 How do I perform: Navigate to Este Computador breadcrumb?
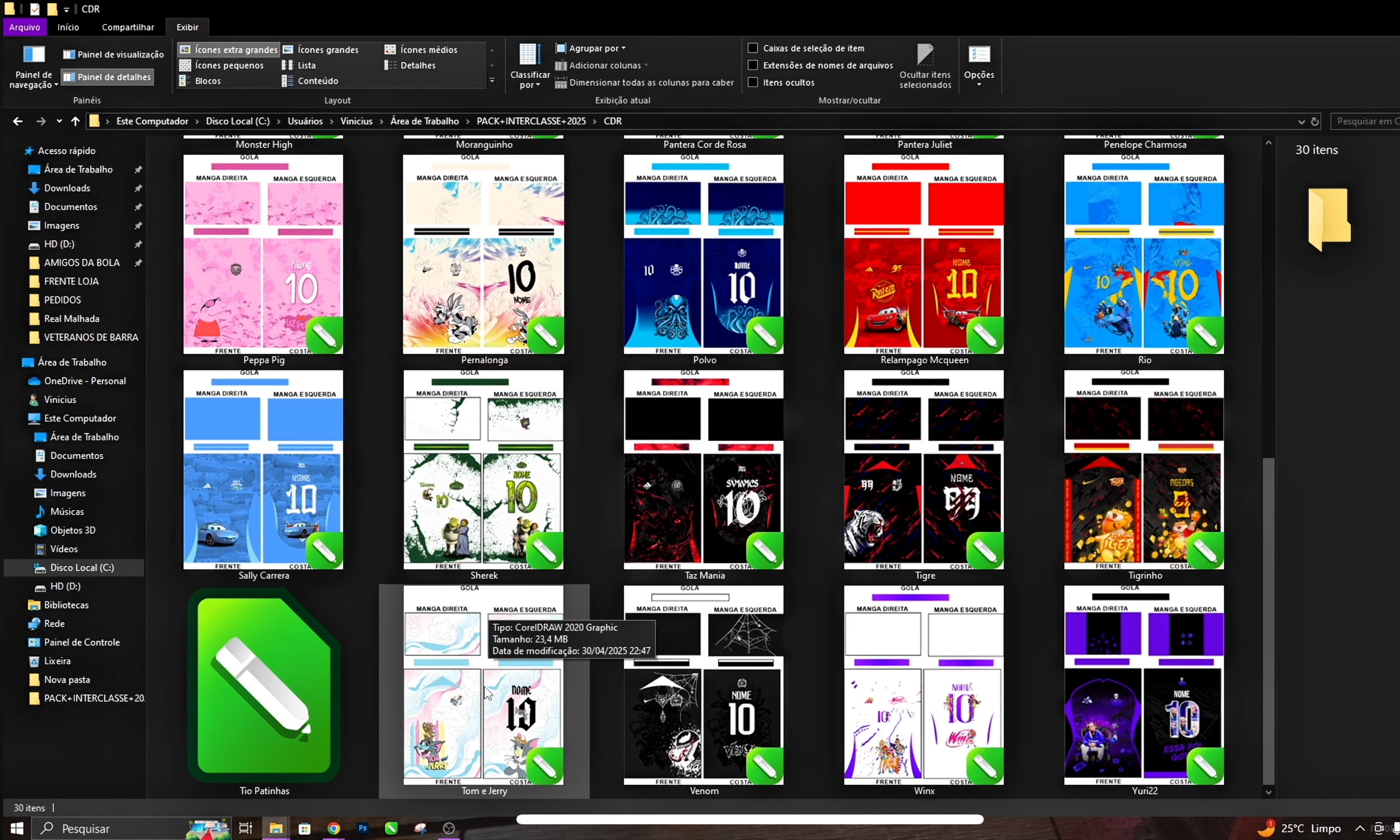click(x=152, y=121)
